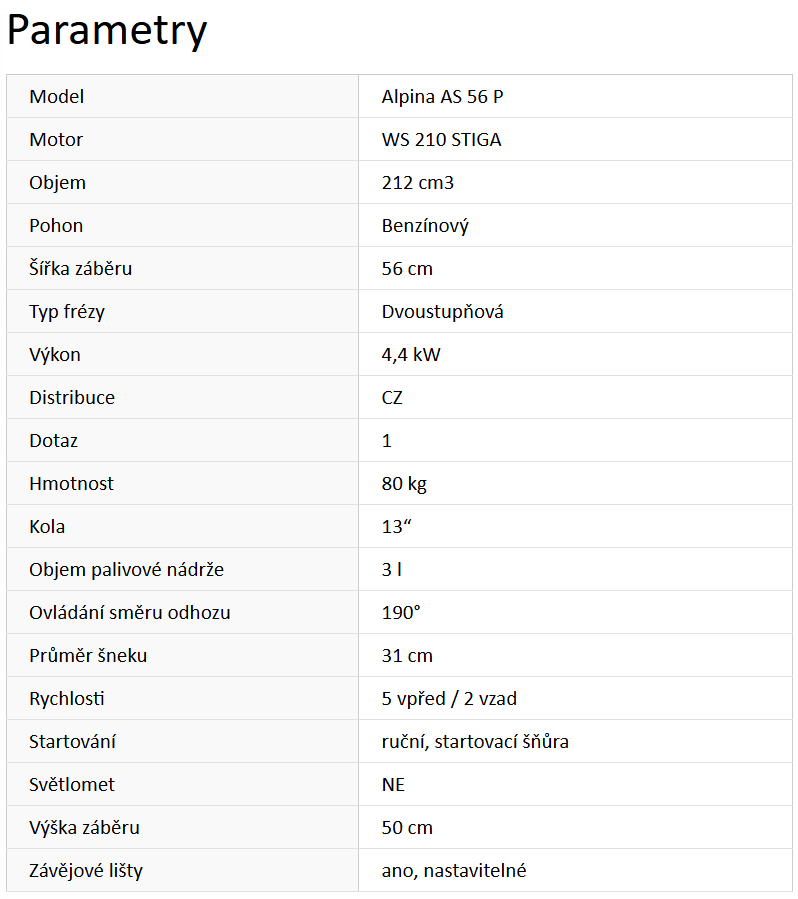Select the 212 cm3 Objem value
This screenshot has width=798, height=899.
(x=418, y=183)
